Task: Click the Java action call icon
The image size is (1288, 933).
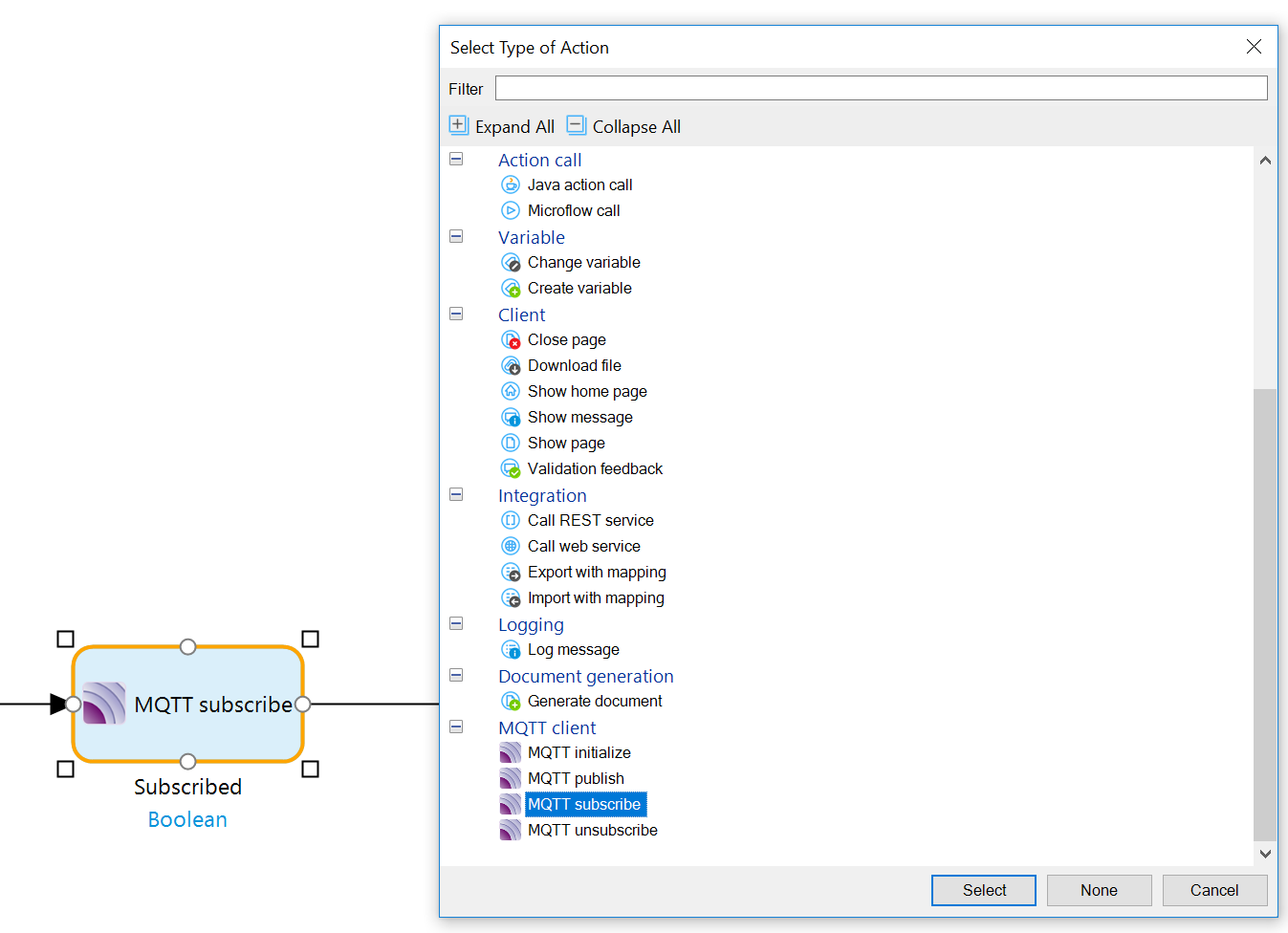Action: [x=512, y=184]
